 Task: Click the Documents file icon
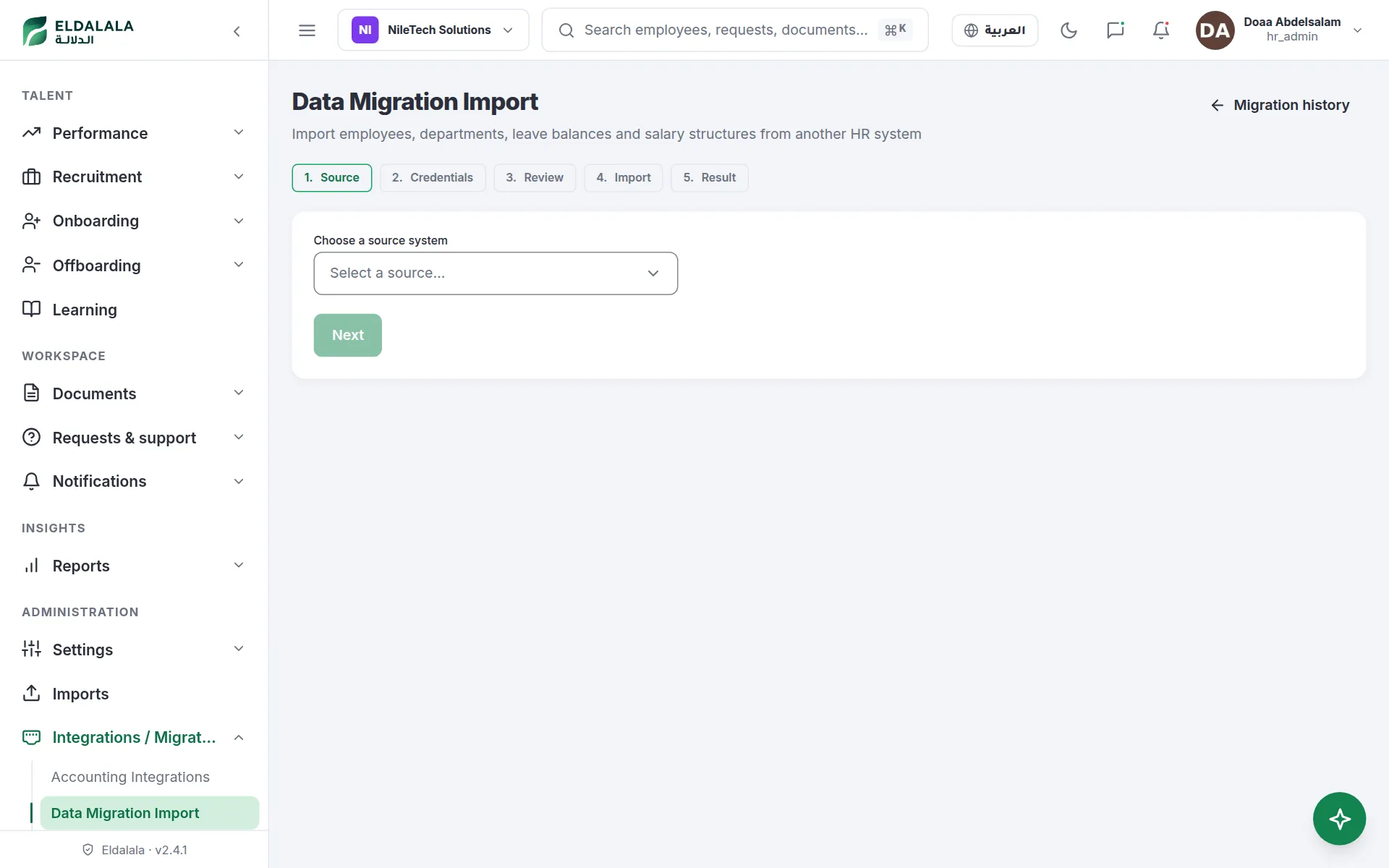tap(31, 393)
